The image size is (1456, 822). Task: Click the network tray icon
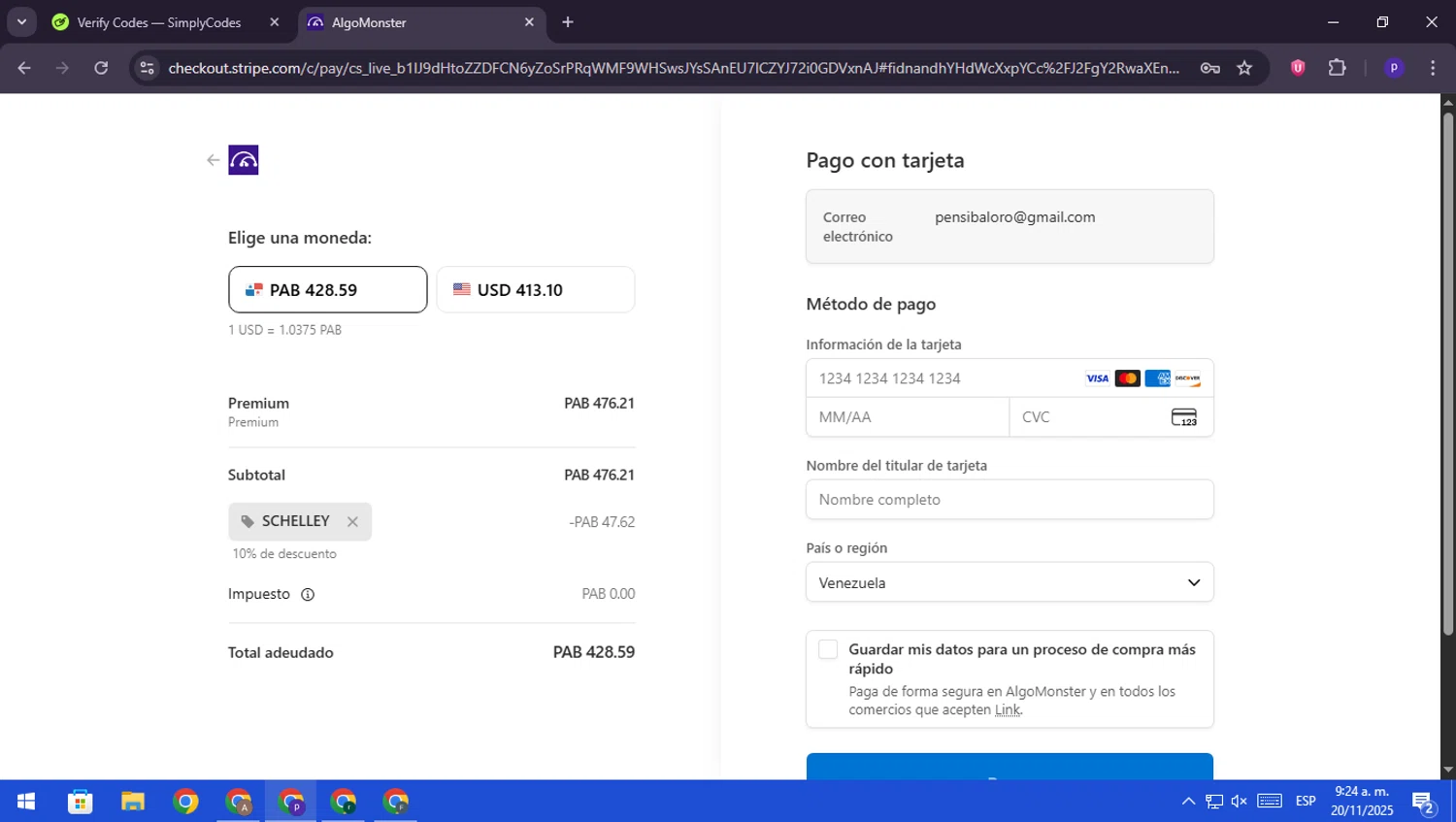coord(1214,802)
